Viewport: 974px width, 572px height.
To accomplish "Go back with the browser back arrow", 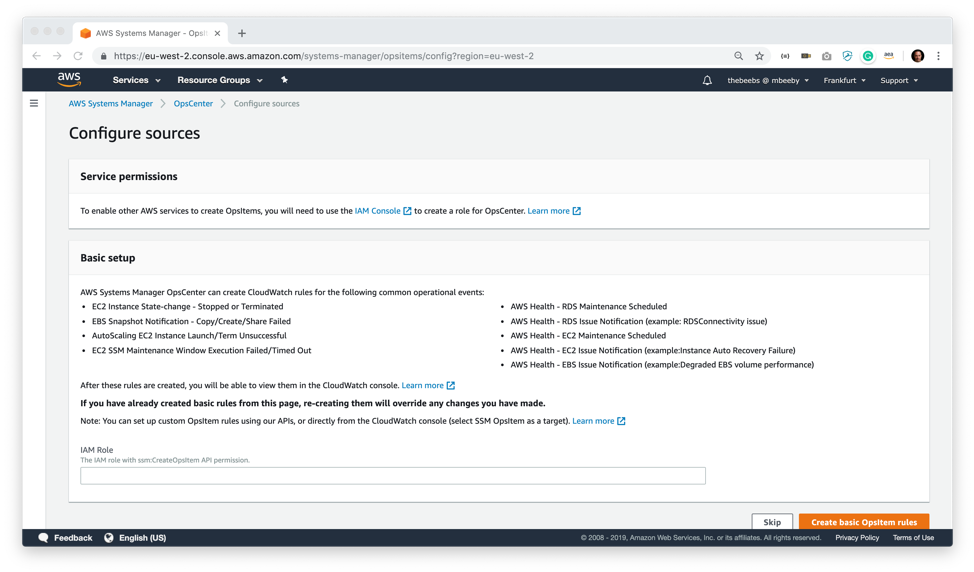I will (x=37, y=56).
